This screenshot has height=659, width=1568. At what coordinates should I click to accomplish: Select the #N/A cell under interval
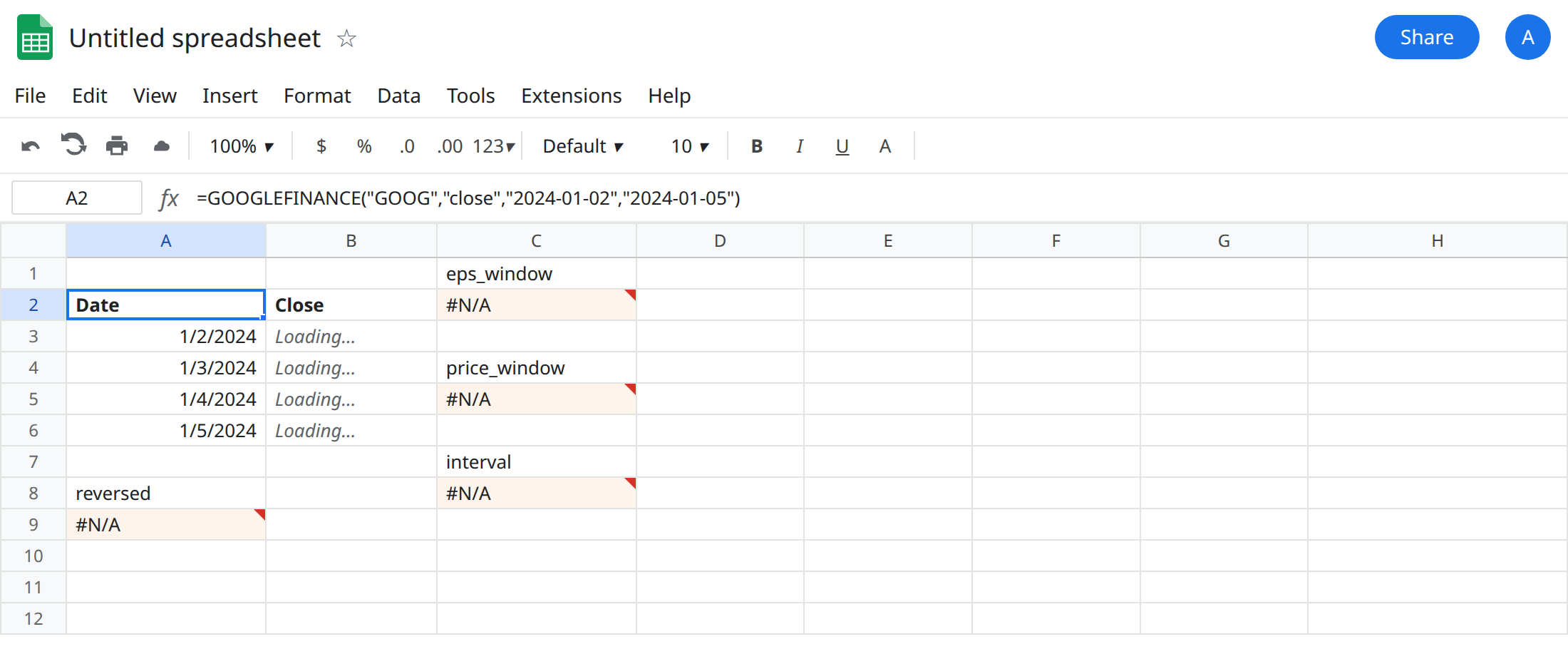[537, 494]
